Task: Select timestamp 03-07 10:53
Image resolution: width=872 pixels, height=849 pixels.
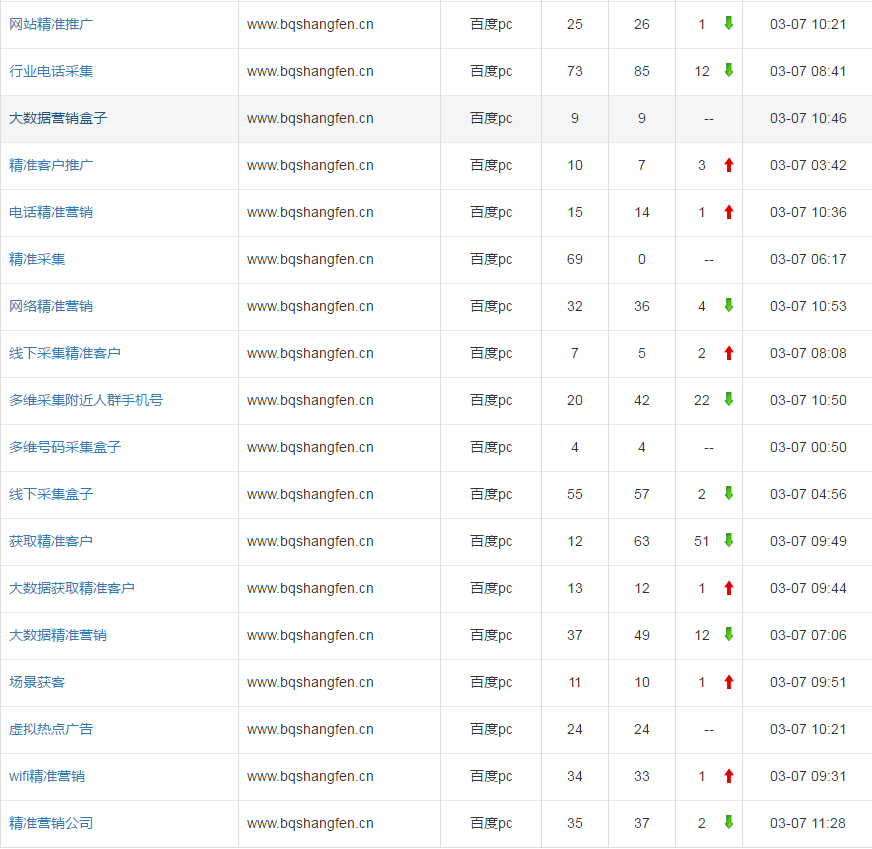Action: click(x=808, y=306)
